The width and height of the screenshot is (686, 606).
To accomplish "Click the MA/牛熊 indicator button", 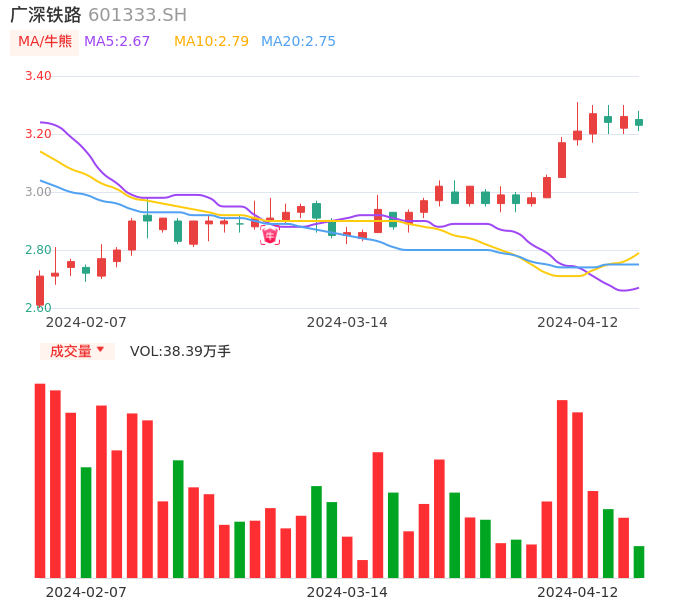I will pyautogui.click(x=44, y=42).
